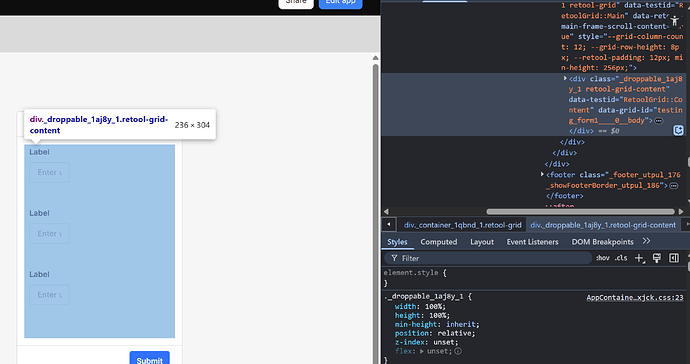The width and height of the screenshot is (690, 364).
Task: Click the z-index: unset declaration
Action: (x=426, y=342)
